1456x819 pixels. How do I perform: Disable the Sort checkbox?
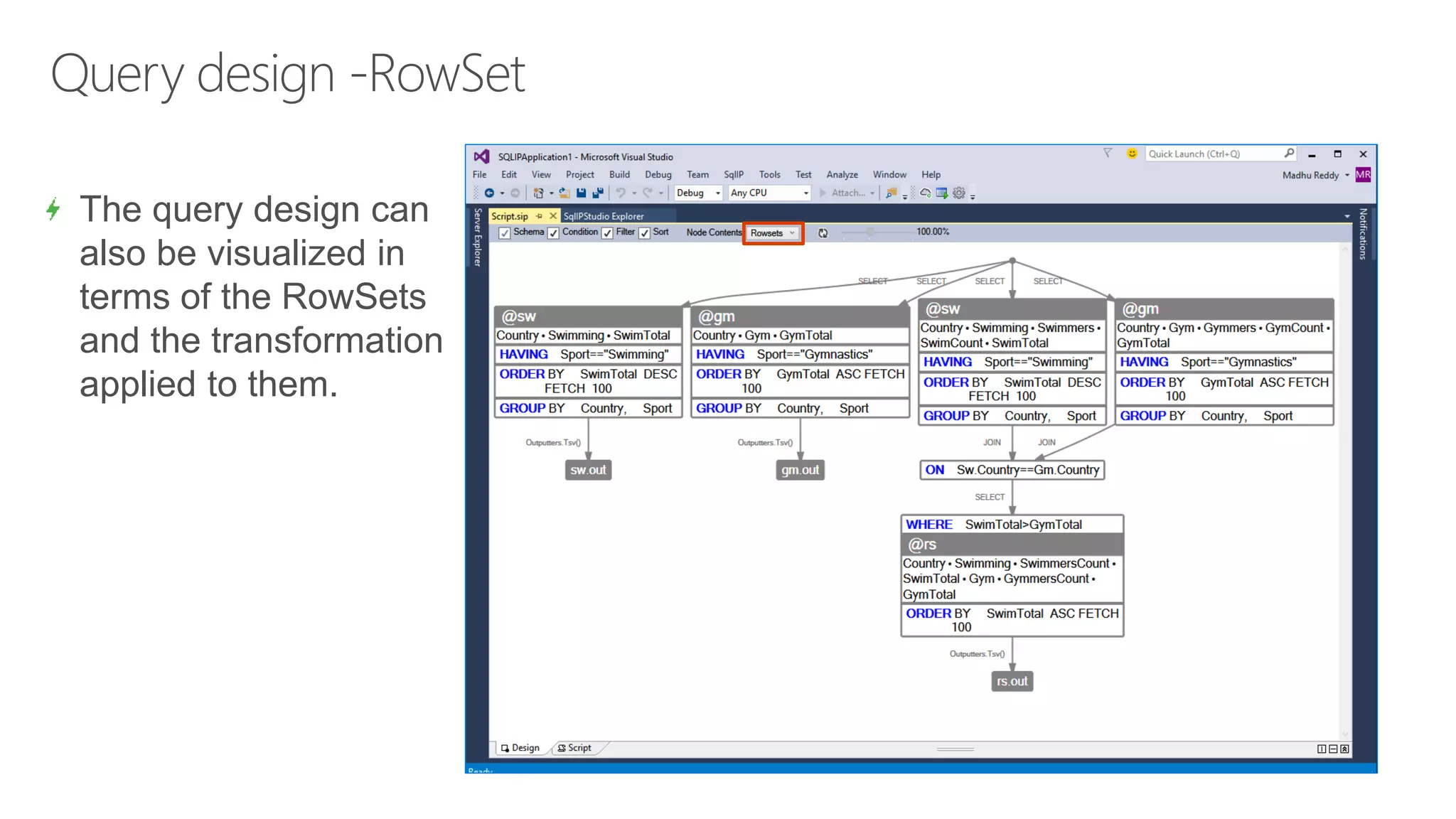click(644, 233)
